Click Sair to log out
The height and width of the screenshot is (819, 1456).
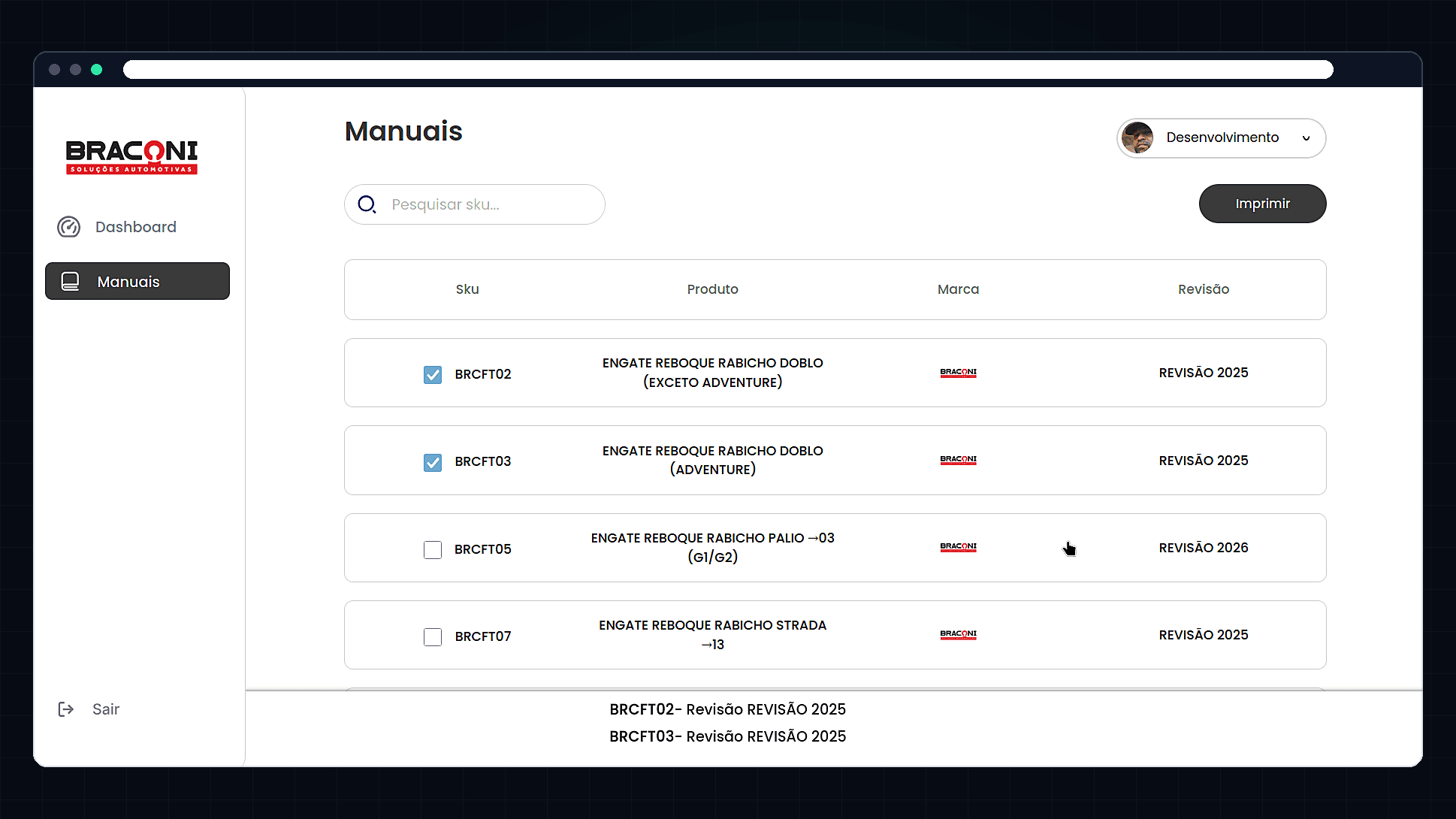(89, 709)
